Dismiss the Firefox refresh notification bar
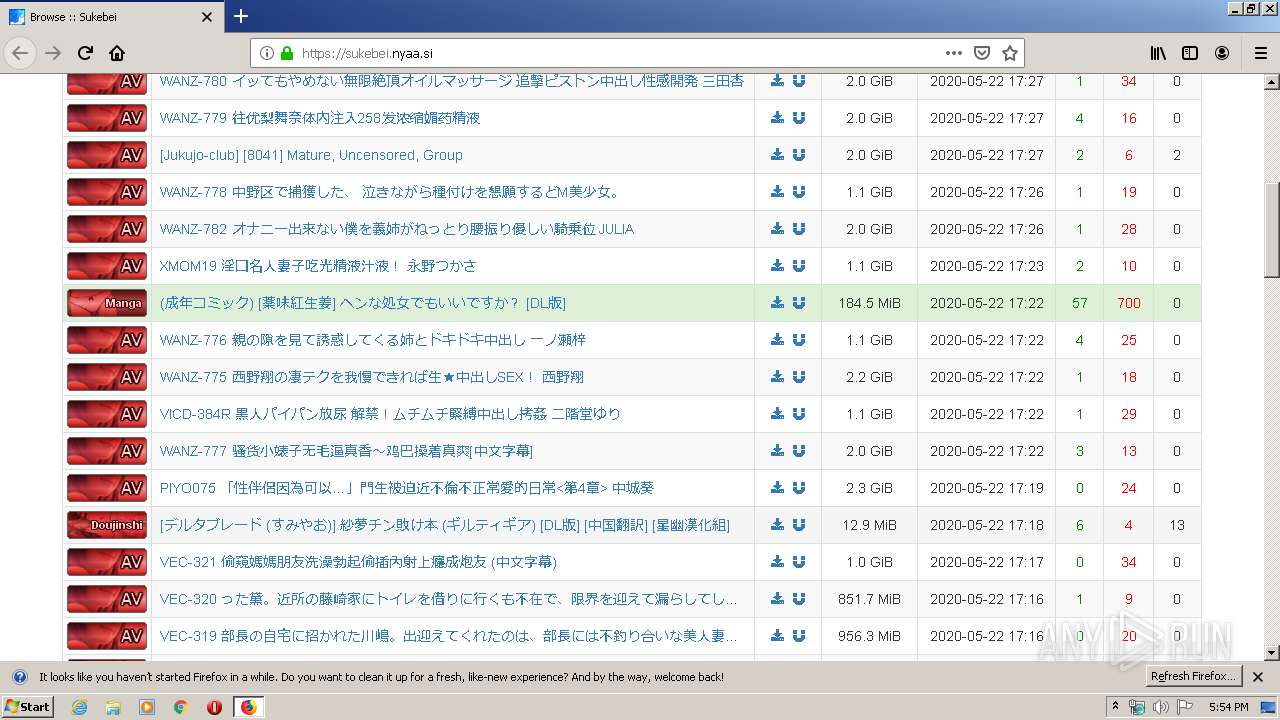 (x=1258, y=677)
